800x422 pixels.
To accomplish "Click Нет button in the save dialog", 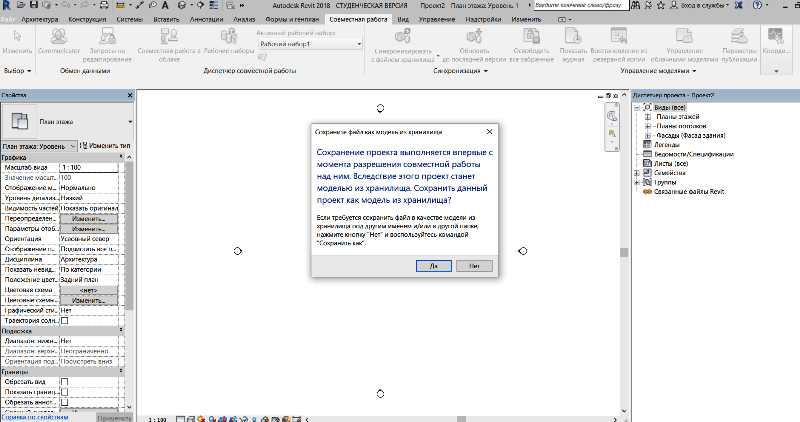I will (x=474, y=266).
